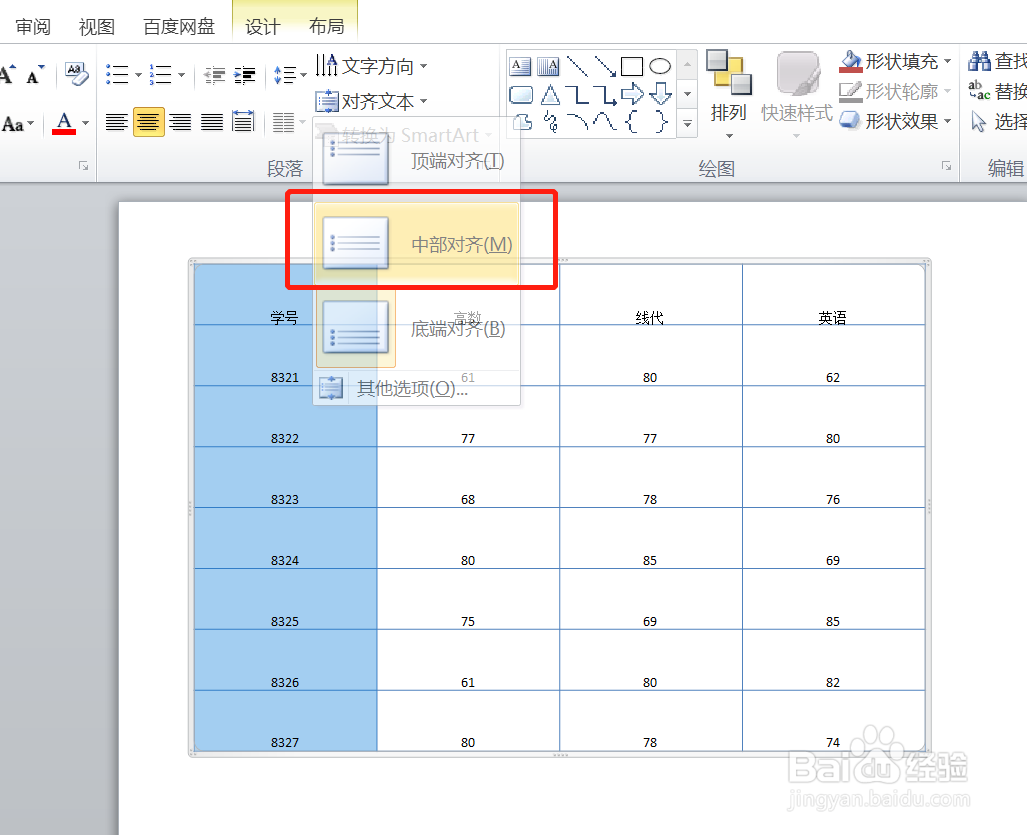Select the text box shape
The width and height of the screenshot is (1027, 835).
click(520, 65)
